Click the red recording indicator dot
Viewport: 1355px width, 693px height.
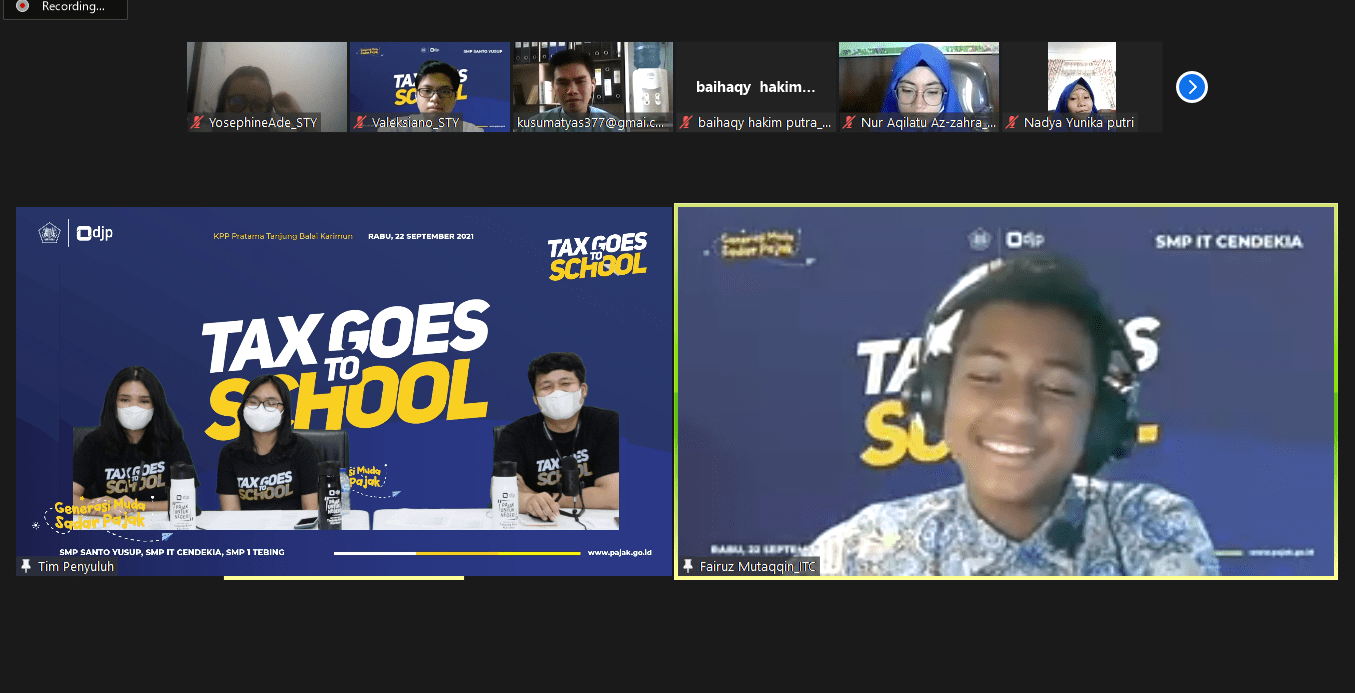click(22, 7)
